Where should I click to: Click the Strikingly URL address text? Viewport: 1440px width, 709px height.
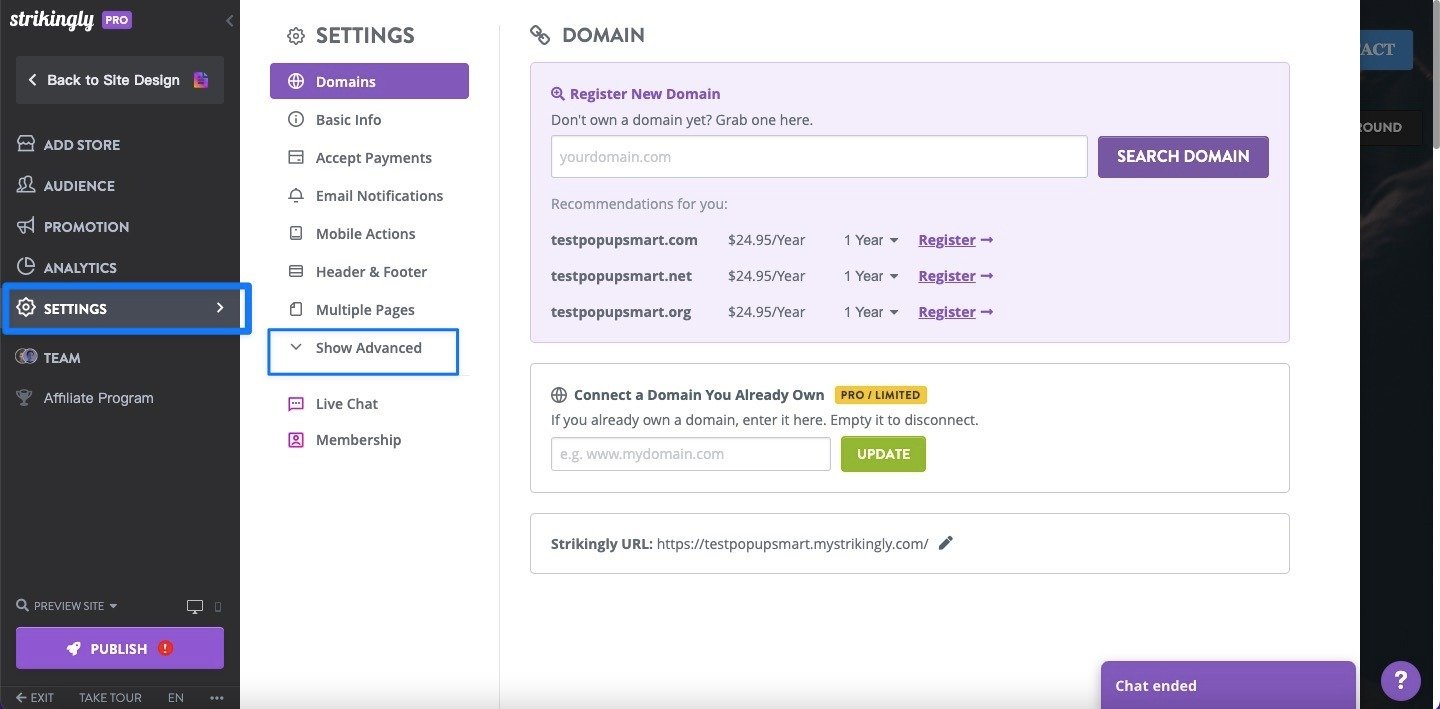tap(792, 544)
